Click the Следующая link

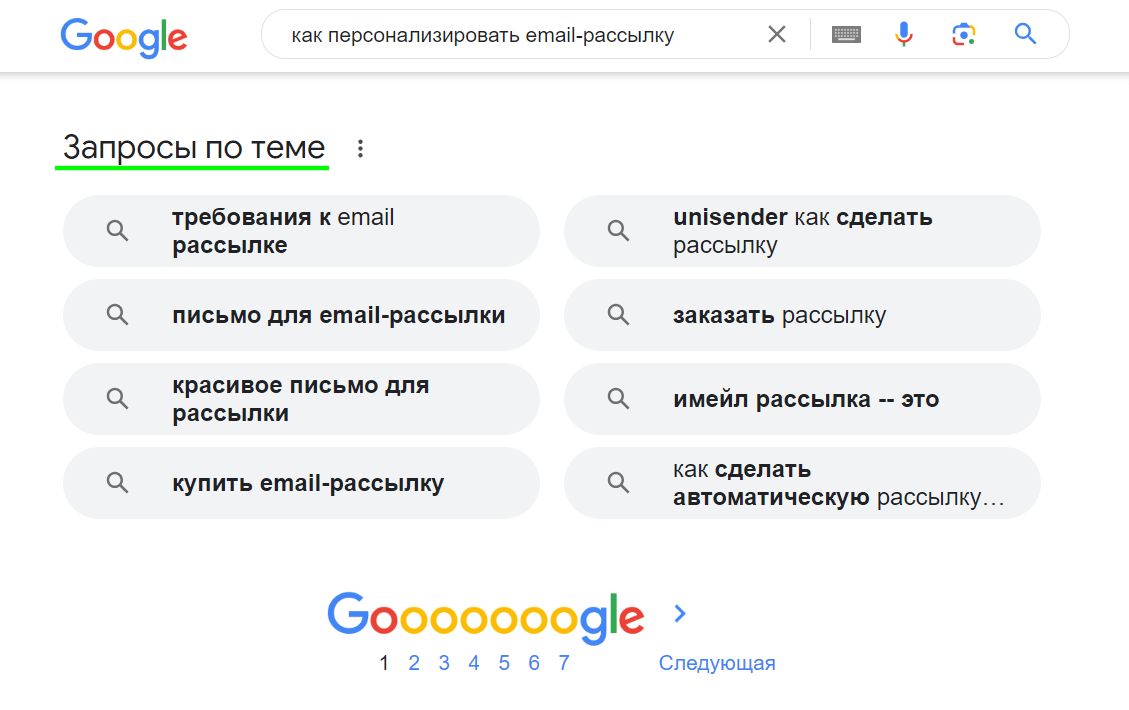click(717, 663)
